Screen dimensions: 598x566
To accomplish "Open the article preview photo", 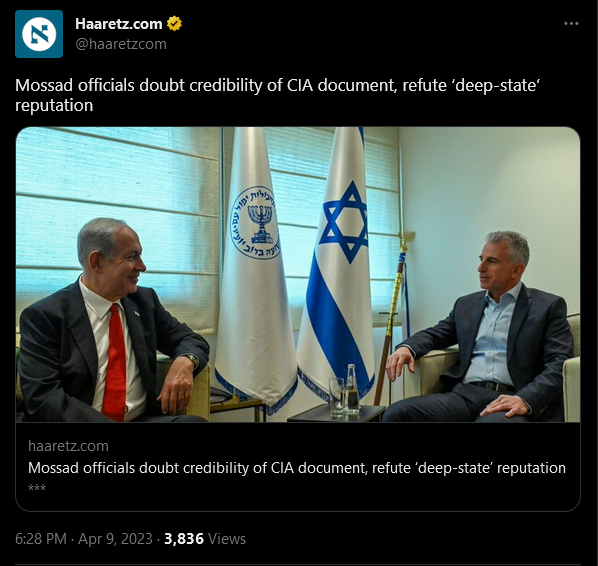I will click(298, 274).
